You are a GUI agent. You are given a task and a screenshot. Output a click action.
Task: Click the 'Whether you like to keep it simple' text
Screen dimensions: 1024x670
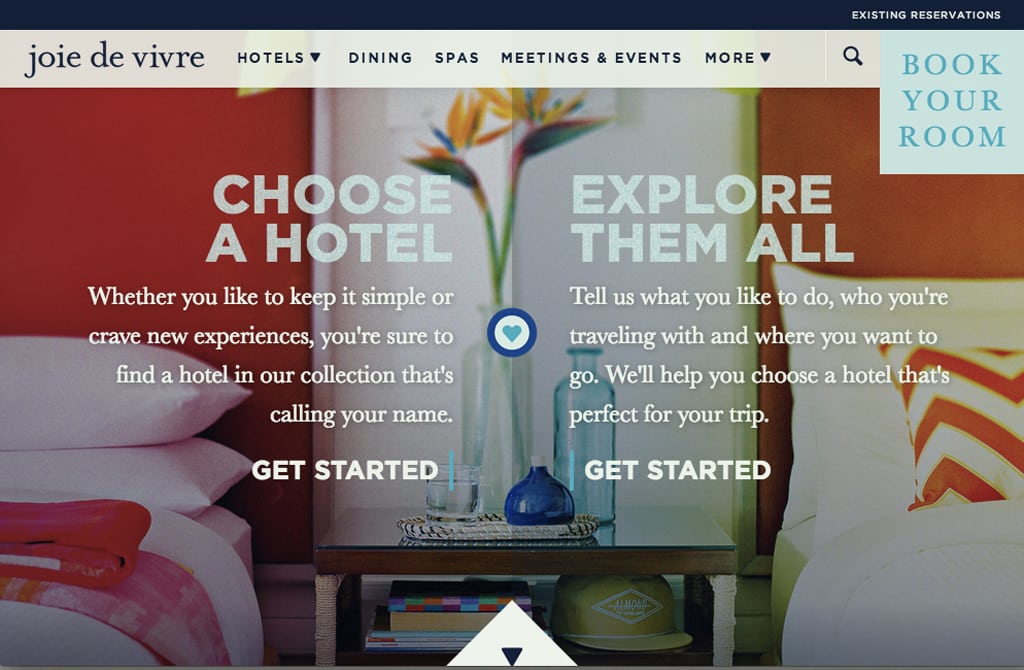point(271,355)
